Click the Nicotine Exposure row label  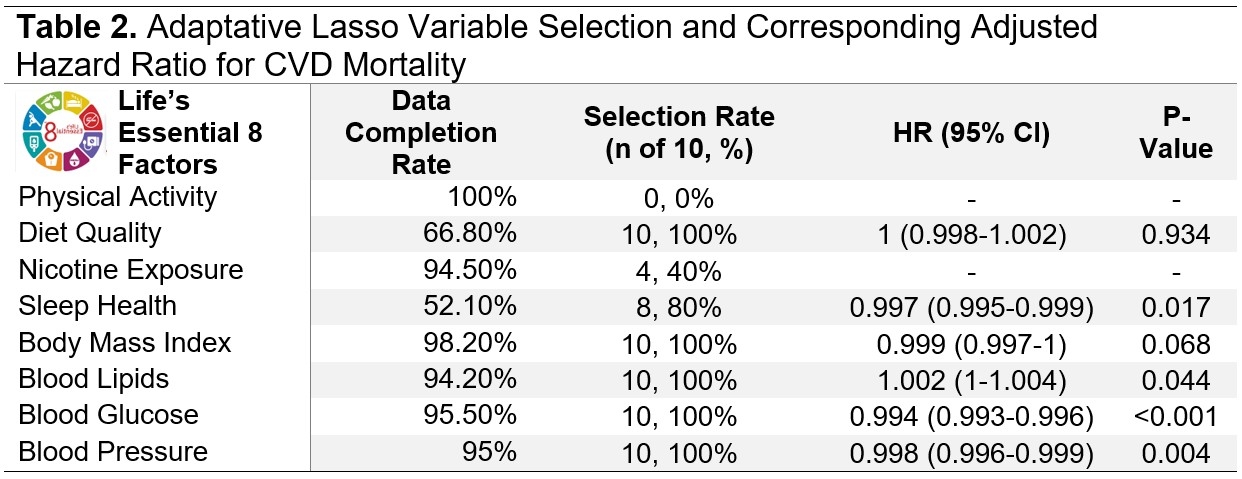[130, 269]
